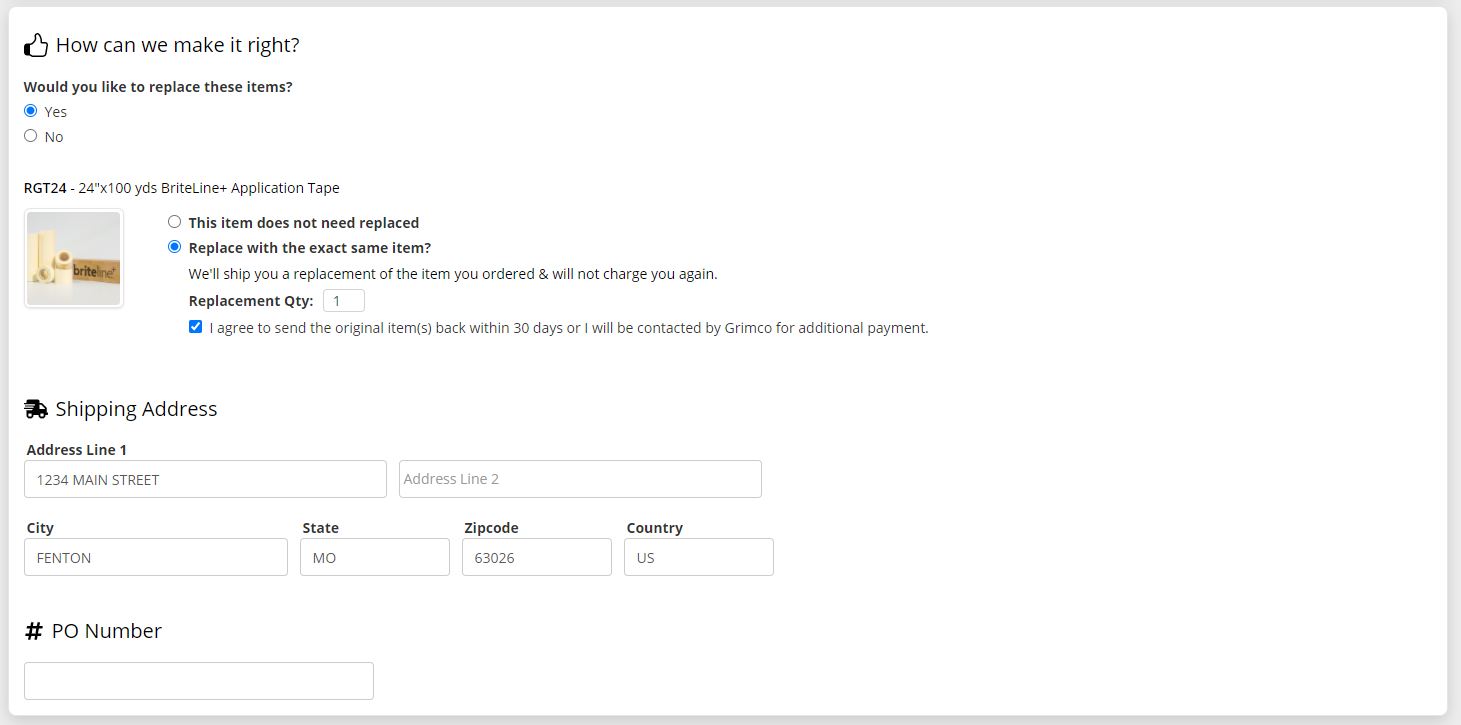Click the empty Address Line 2 field
The height and width of the screenshot is (725, 1461).
[x=580, y=479]
